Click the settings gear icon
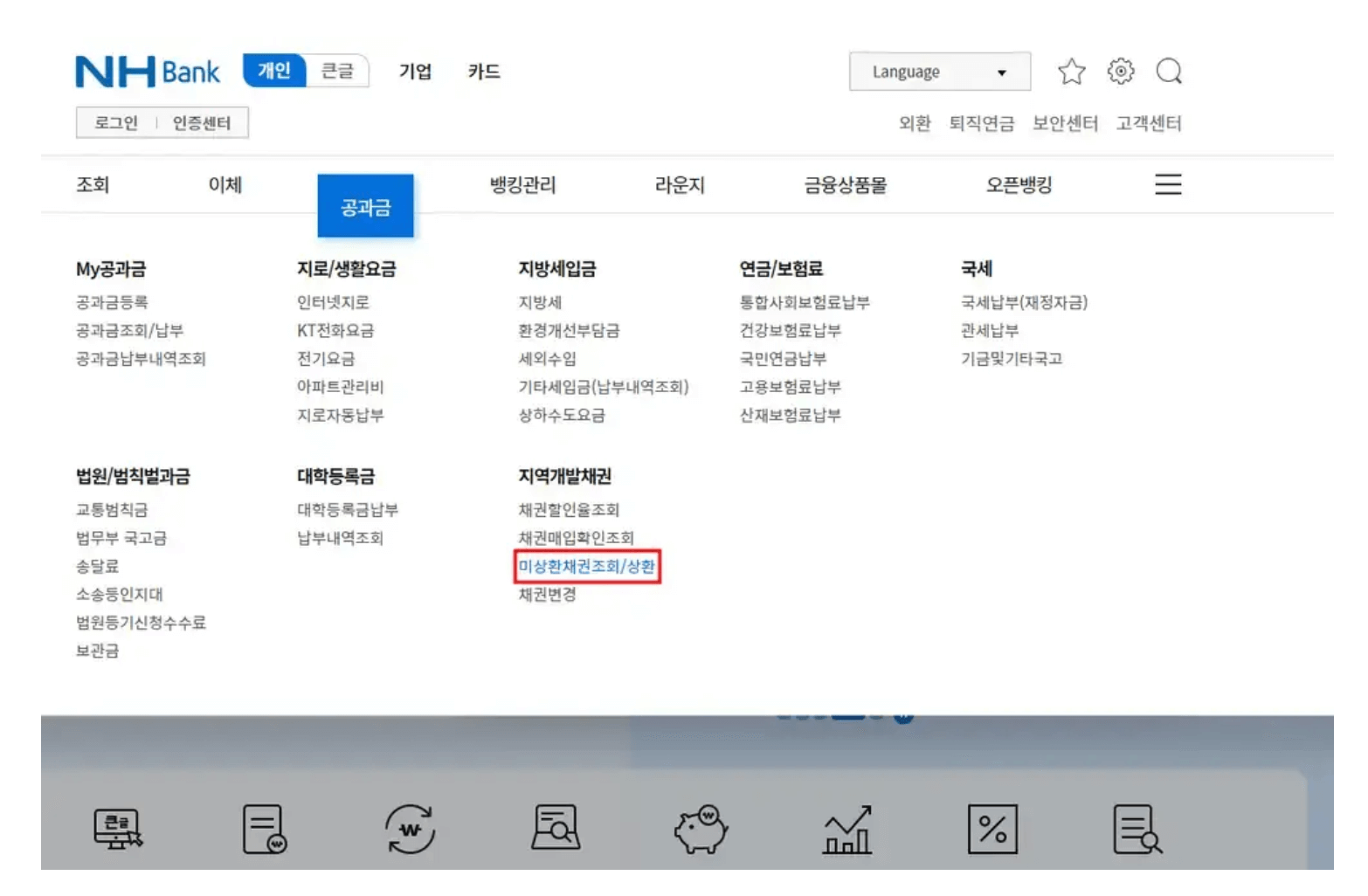The width and height of the screenshot is (1368, 896). (x=1120, y=72)
